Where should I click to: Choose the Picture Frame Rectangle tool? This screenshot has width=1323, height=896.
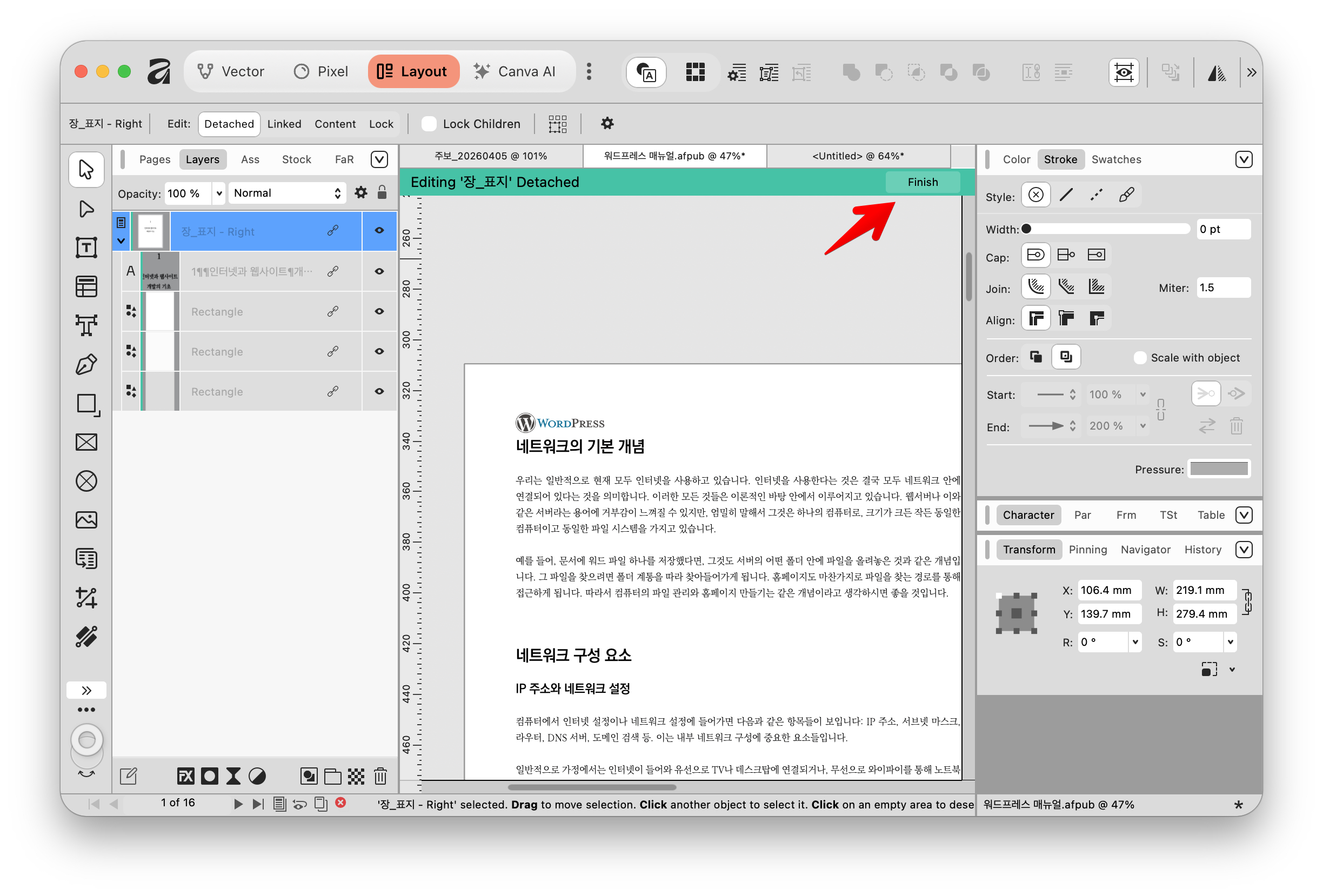(86, 442)
